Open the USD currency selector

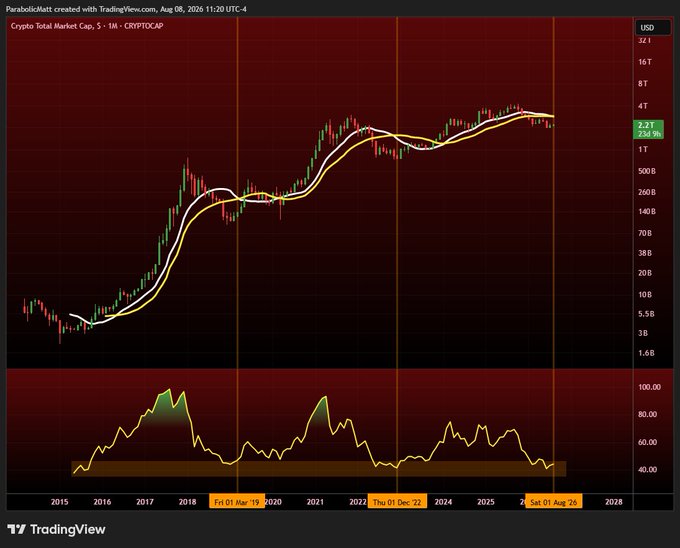[652, 28]
